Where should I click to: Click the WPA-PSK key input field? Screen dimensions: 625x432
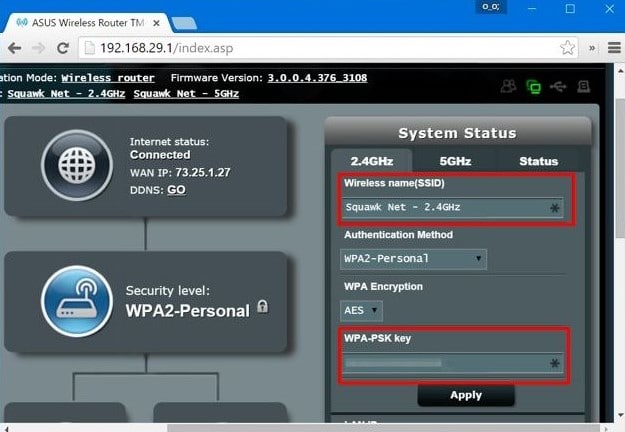(453, 363)
